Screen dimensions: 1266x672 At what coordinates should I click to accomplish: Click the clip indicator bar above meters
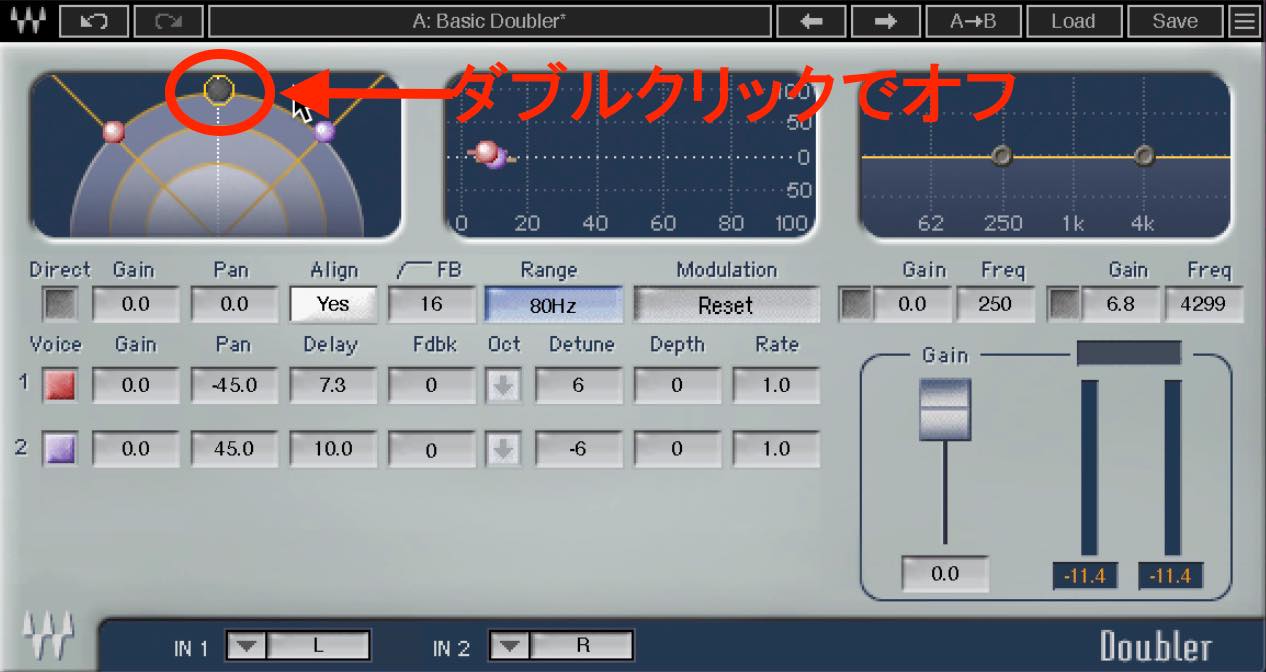coord(1129,353)
